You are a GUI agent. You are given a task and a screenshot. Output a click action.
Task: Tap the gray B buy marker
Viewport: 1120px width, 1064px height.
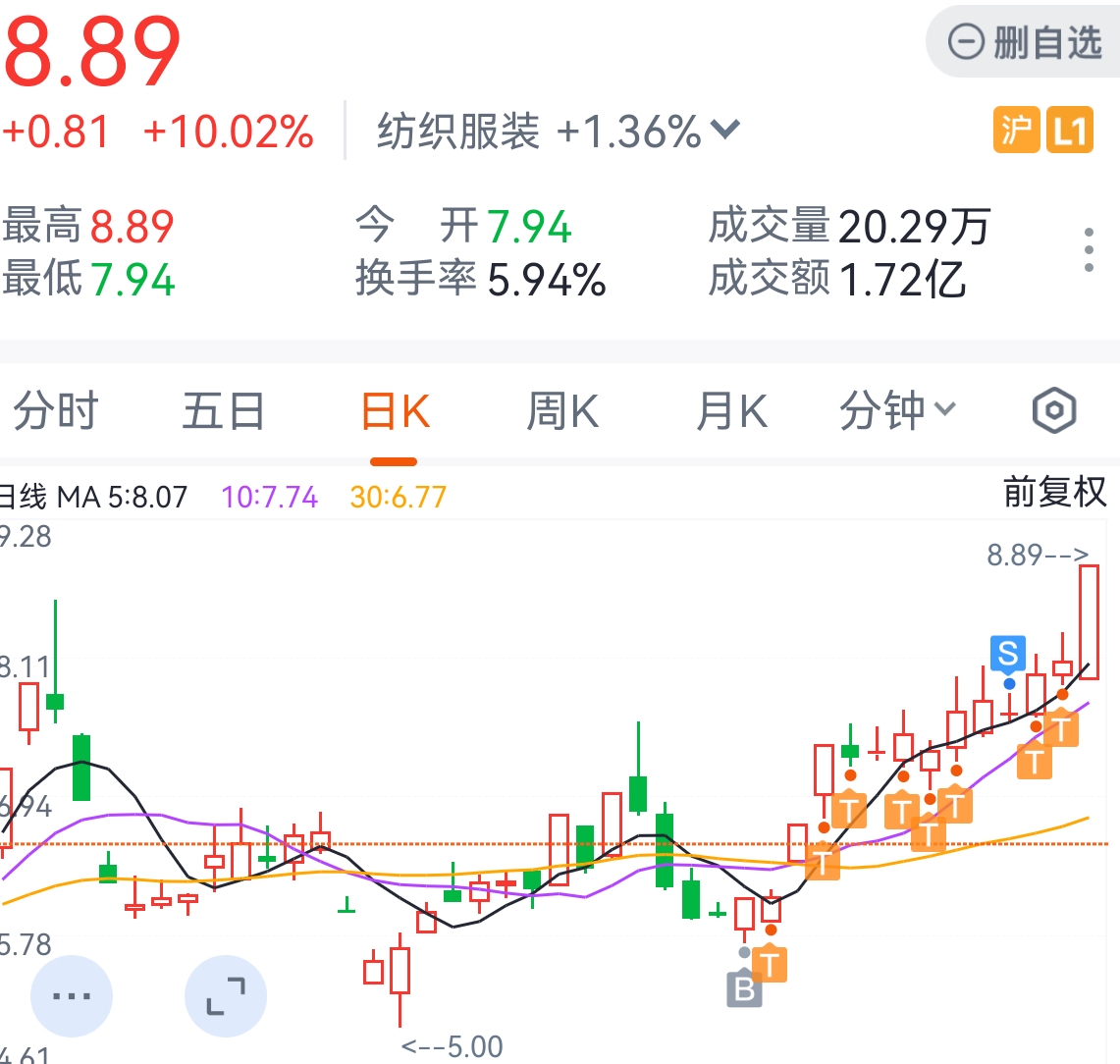click(x=744, y=989)
